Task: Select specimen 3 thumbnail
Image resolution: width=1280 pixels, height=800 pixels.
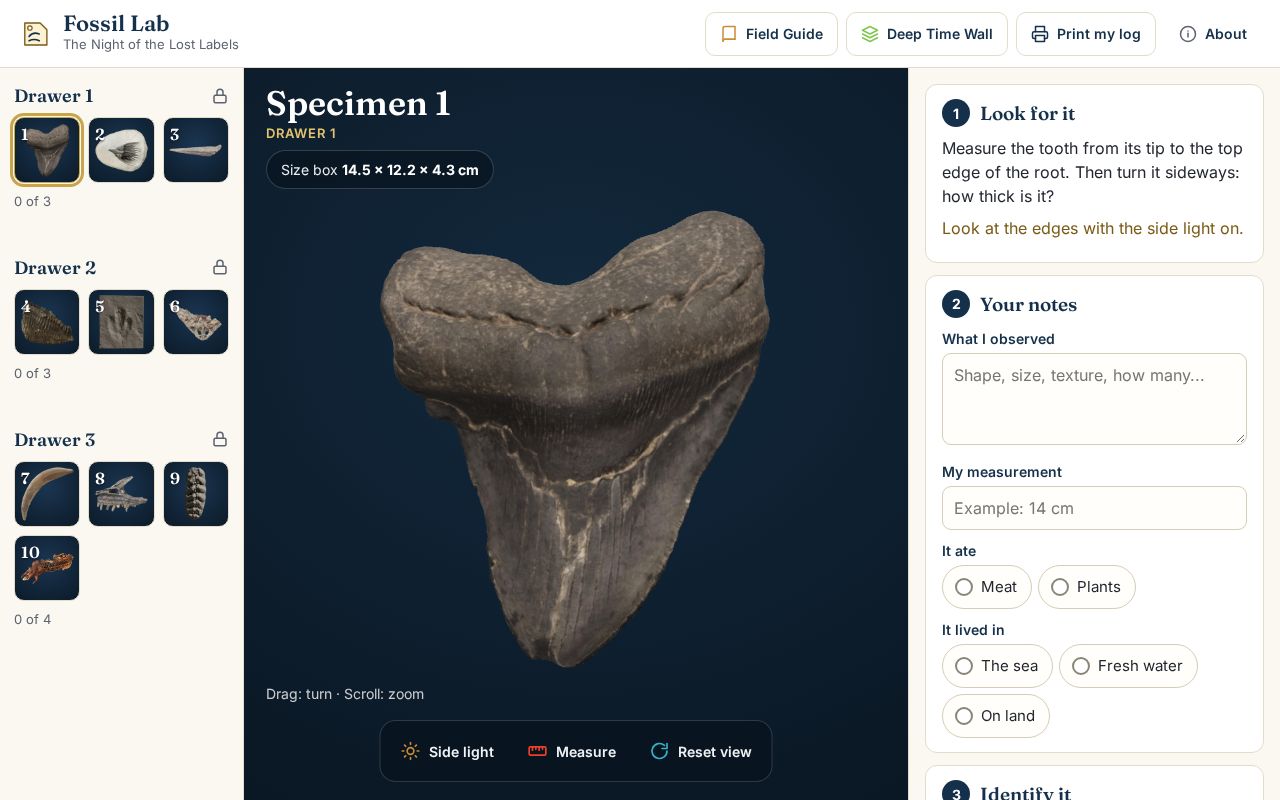Action: pos(196,150)
